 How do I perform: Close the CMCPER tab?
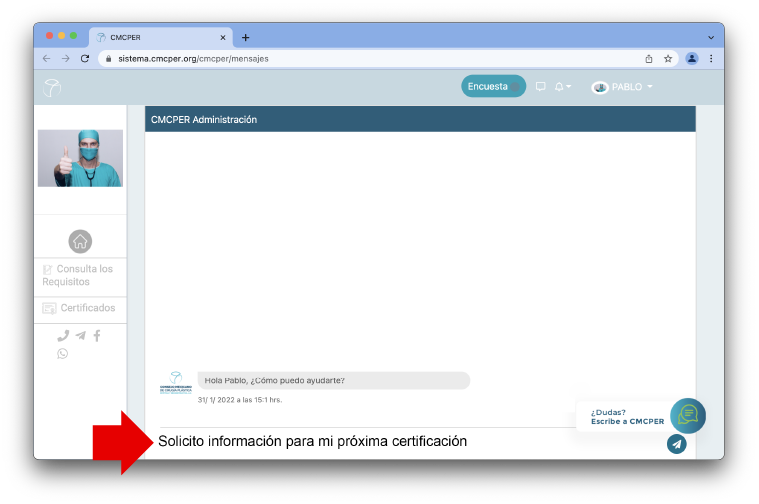[x=223, y=37]
